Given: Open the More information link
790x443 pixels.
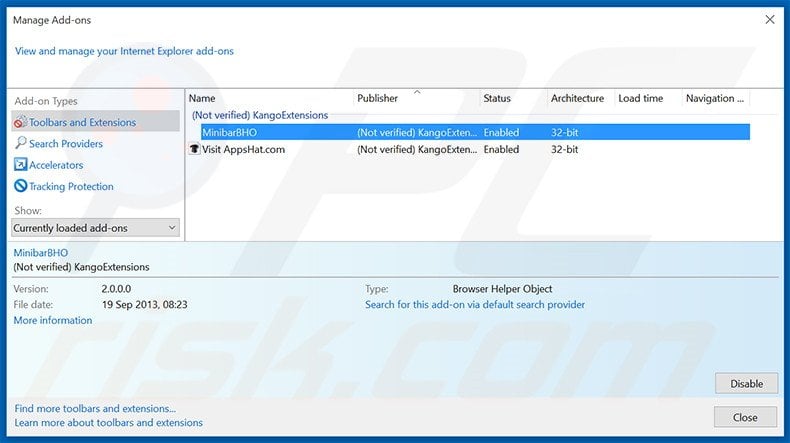Looking at the screenshot, I should [53, 320].
